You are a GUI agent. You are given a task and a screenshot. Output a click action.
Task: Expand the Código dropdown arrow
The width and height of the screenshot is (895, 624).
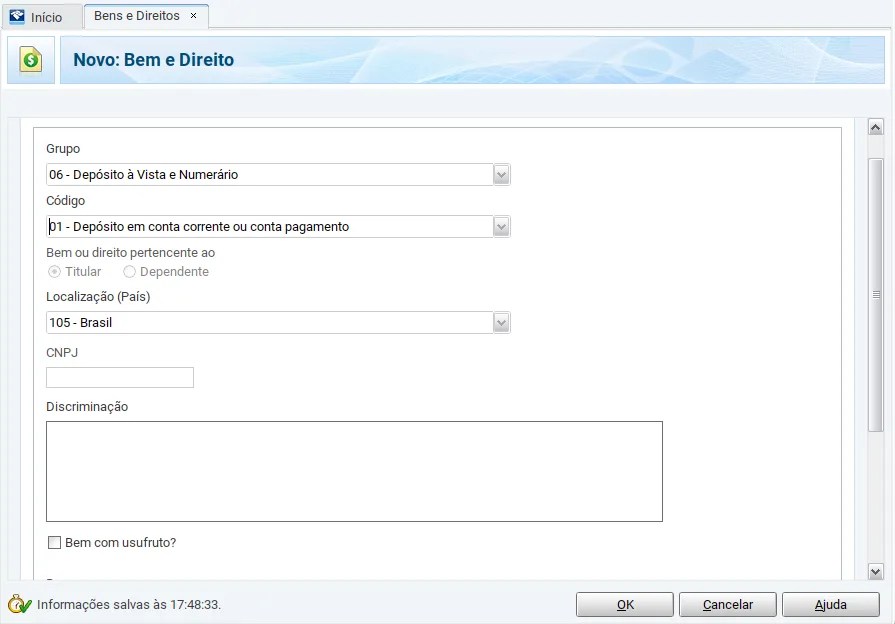pos(502,227)
